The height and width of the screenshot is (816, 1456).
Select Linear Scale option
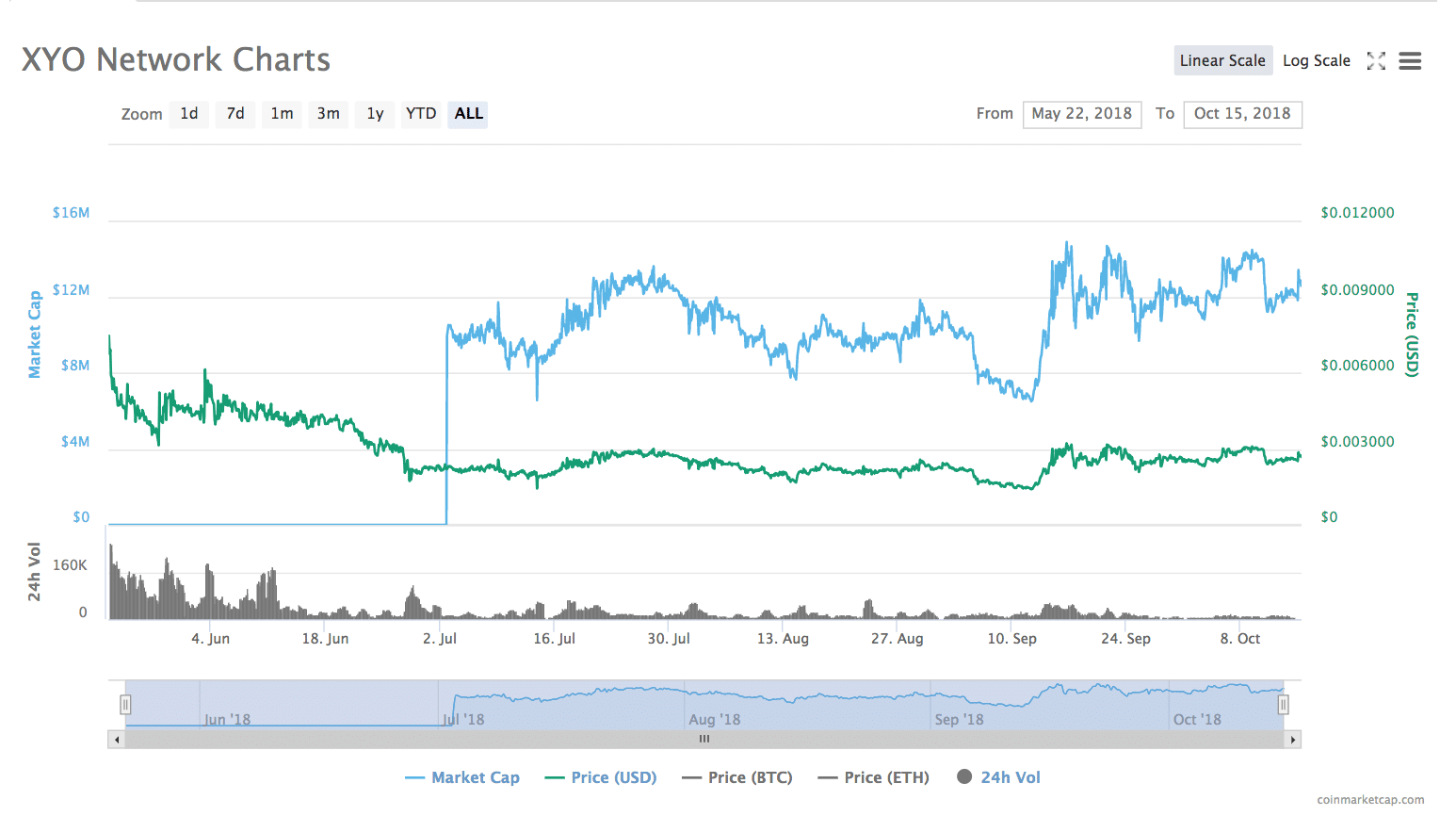1222,60
